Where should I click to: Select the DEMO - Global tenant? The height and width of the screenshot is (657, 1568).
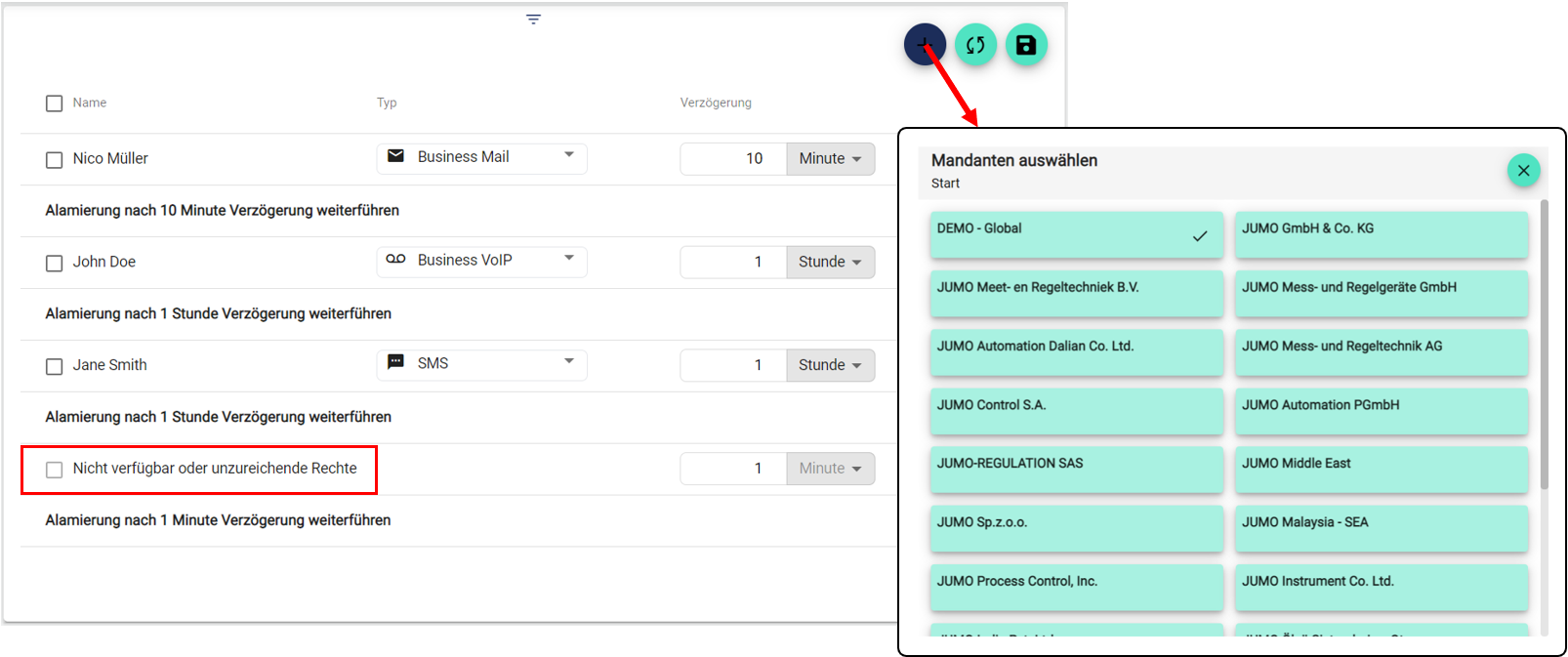click(1076, 234)
